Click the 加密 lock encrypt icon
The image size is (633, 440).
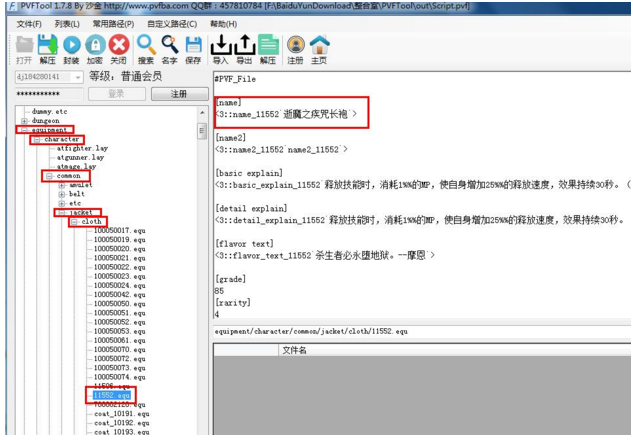tap(96, 46)
